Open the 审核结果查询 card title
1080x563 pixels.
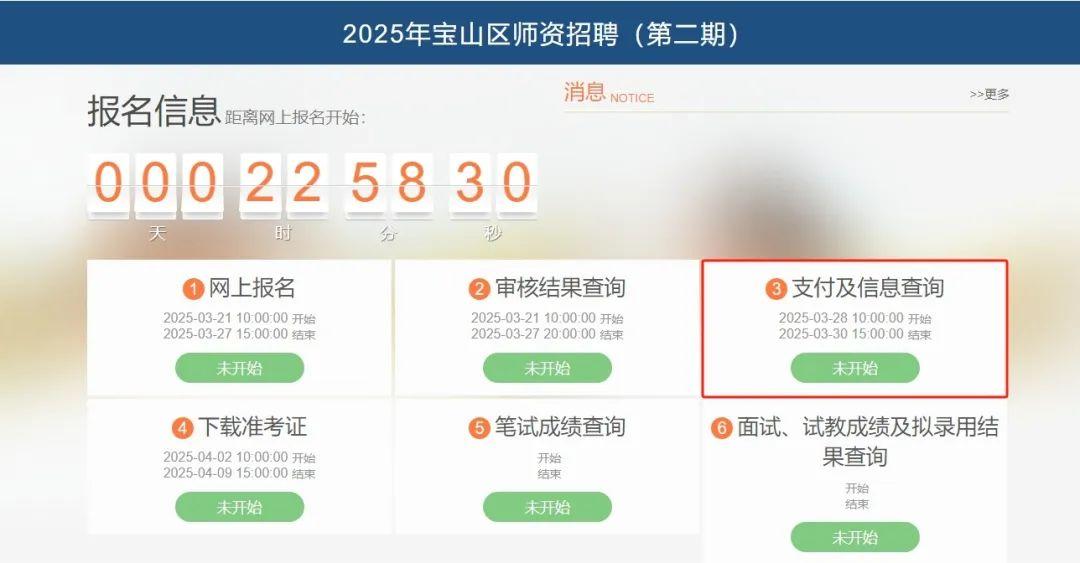(560, 288)
